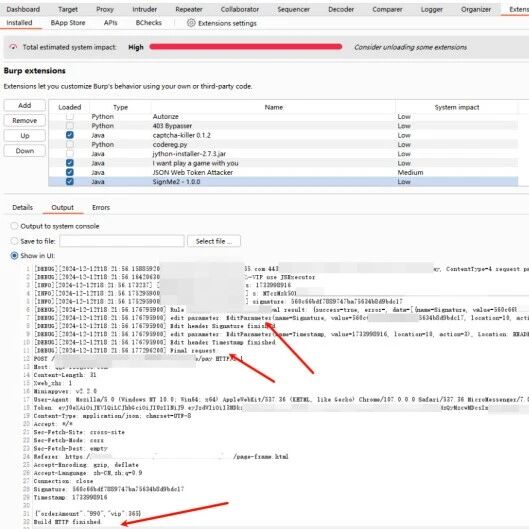This screenshot has height=529, width=529.
Task: Select the jython-installer-2.7.3.jar row
Action: pos(283,154)
